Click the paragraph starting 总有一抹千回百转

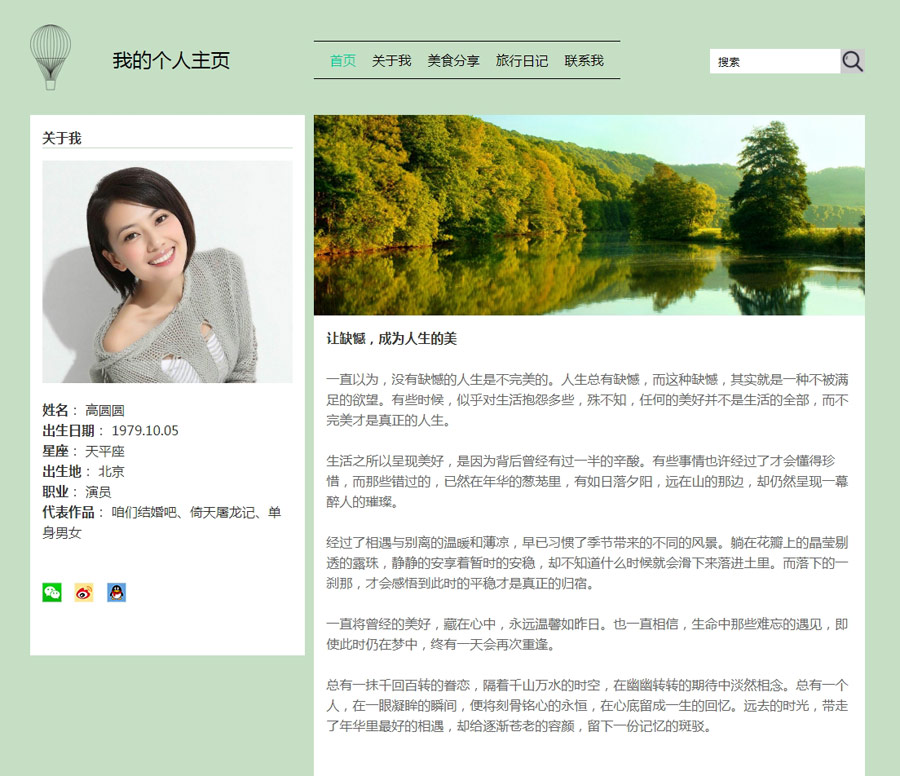[x=587, y=705]
